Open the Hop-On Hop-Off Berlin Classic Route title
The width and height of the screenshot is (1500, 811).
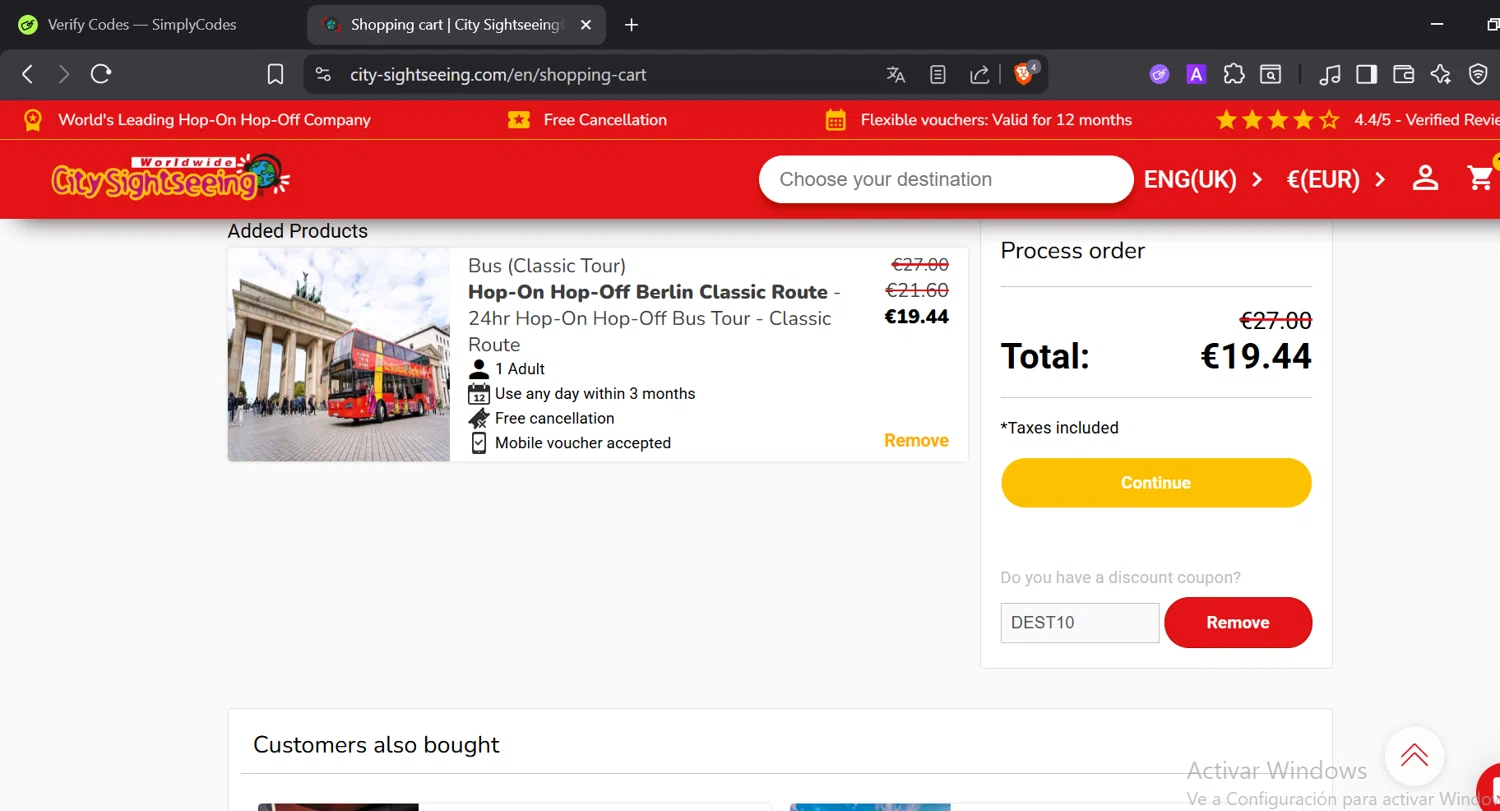coord(648,292)
